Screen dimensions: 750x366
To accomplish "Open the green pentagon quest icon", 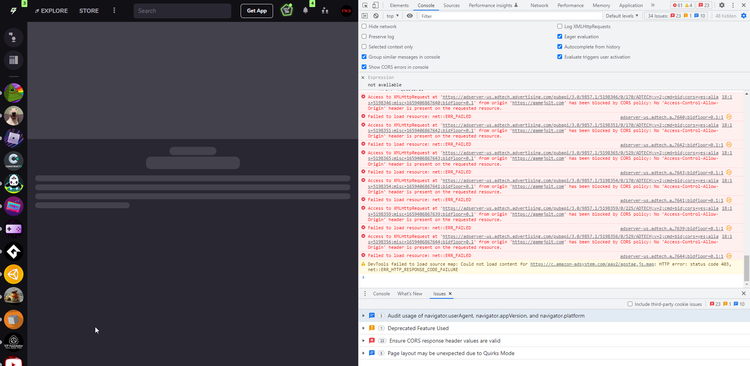I will point(287,10).
